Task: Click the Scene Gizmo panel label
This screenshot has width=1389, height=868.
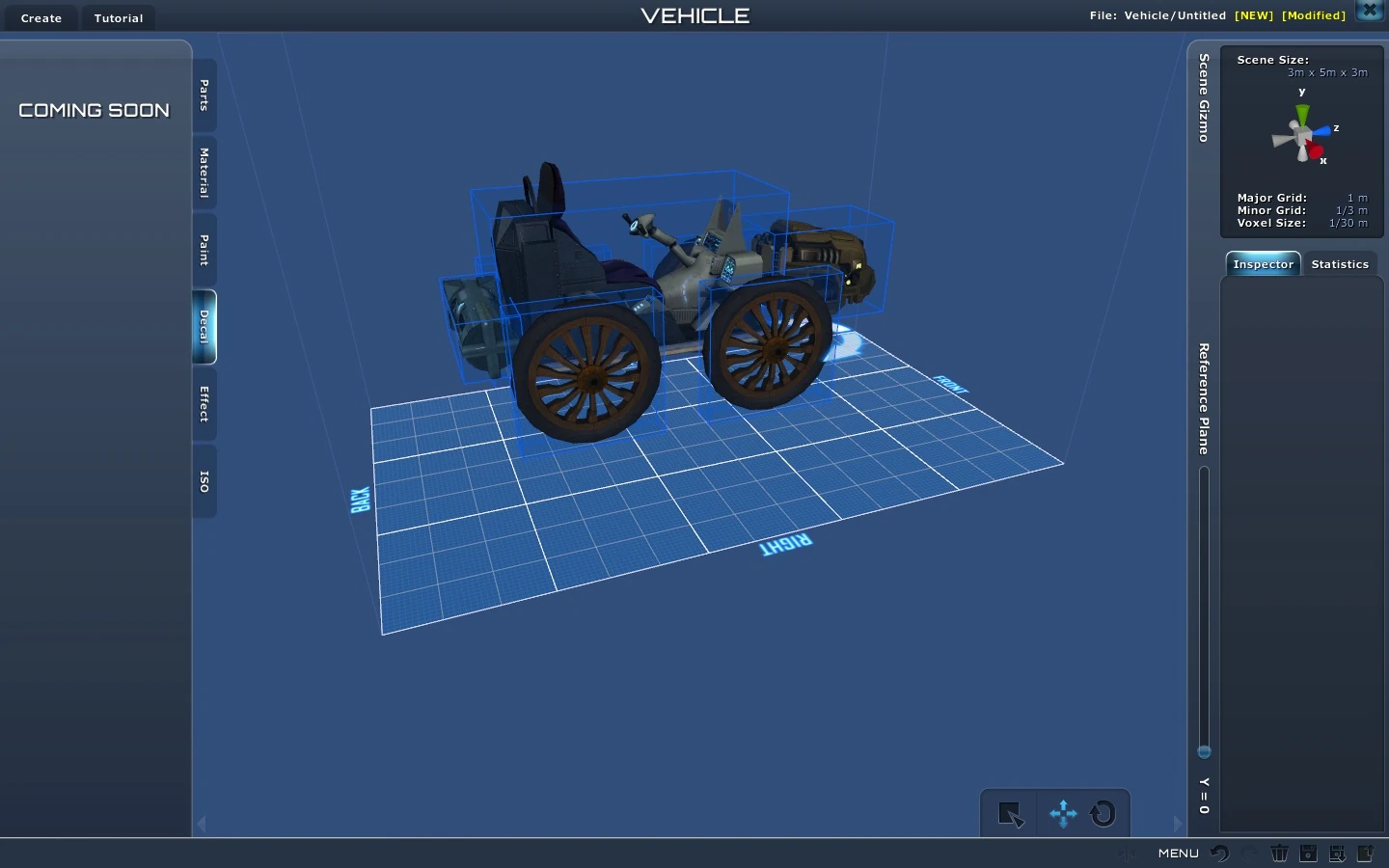Action: (x=1204, y=98)
